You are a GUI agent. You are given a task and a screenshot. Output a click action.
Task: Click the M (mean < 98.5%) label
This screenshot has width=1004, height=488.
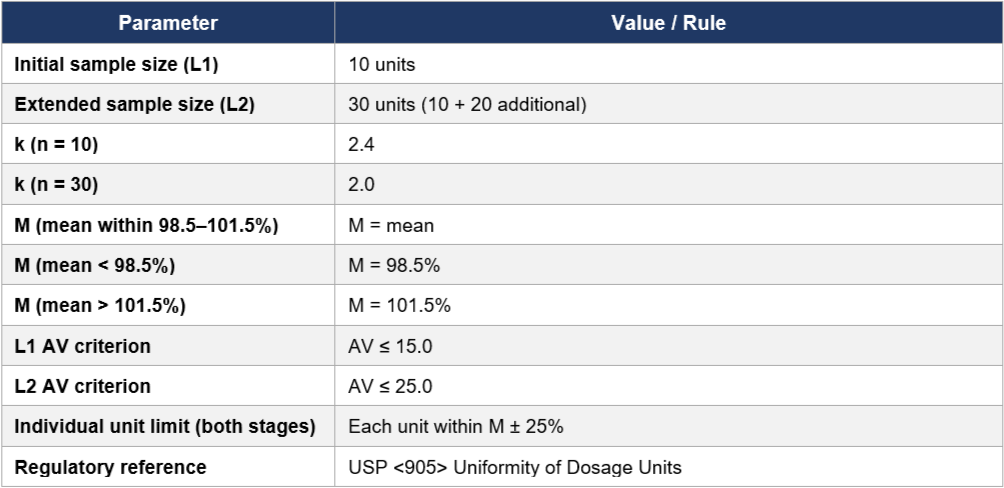click(95, 265)
